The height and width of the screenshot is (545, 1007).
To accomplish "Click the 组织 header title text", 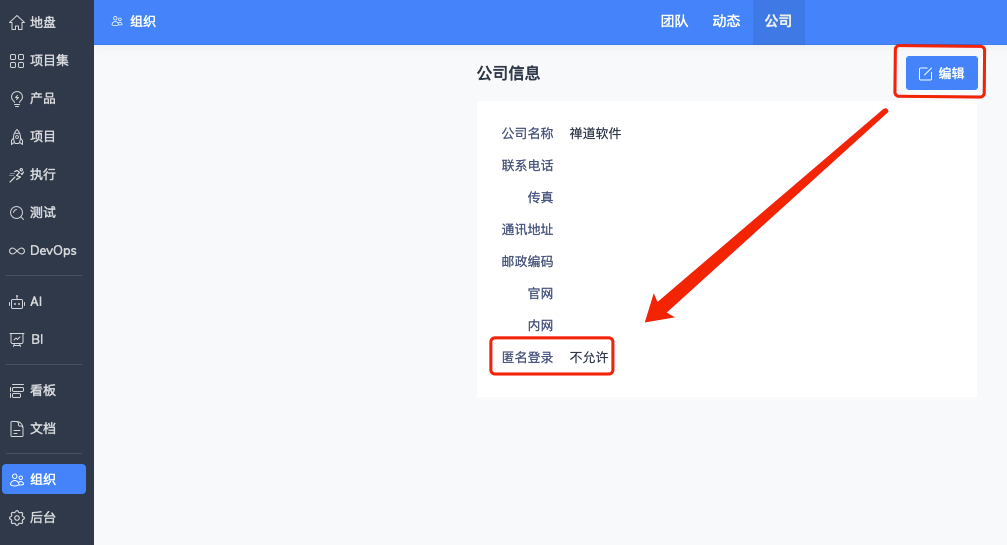I will tap(143, 21).
